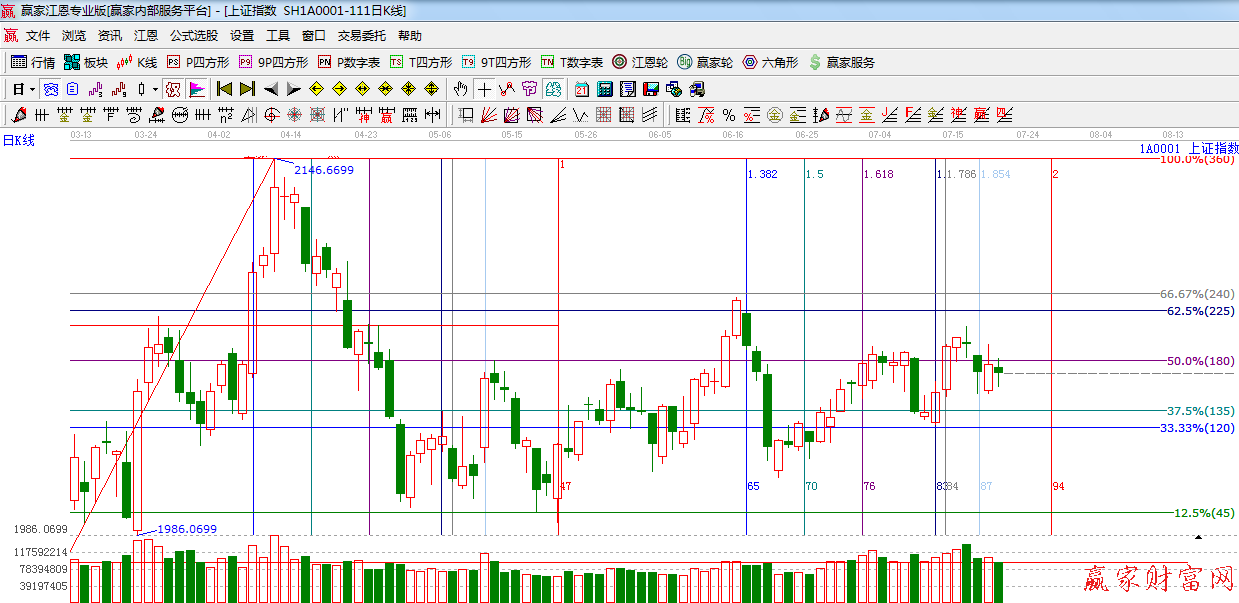Toggle the pink flag marker button
This screenshot has width=1239, height=603.
[197, 89]
